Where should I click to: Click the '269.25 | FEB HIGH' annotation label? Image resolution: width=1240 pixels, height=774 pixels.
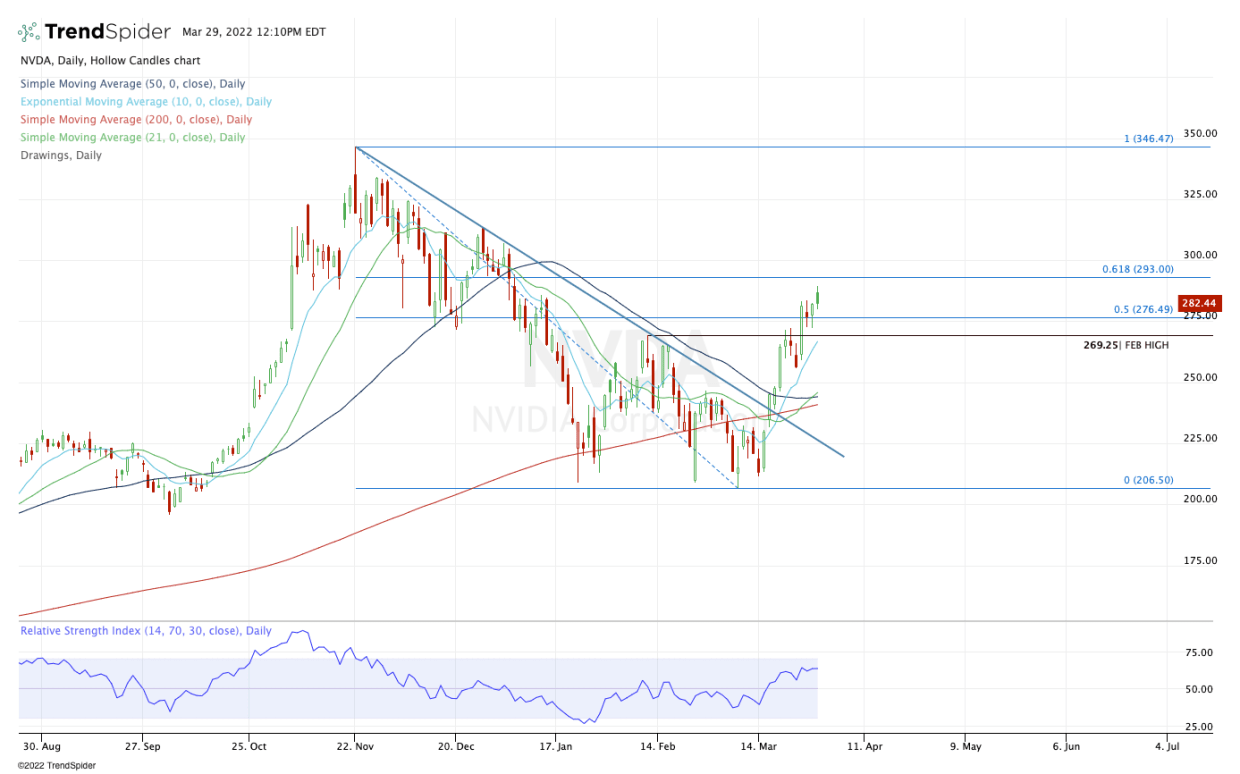tap(1126, 345)
